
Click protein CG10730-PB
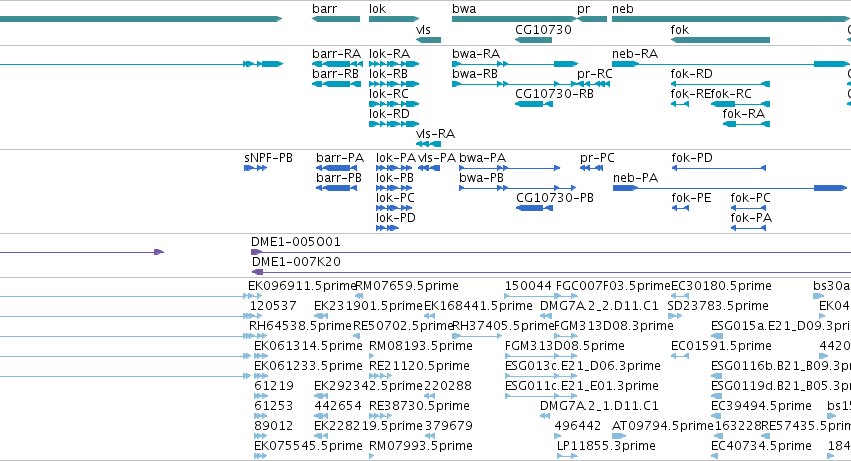pos(555,198)
